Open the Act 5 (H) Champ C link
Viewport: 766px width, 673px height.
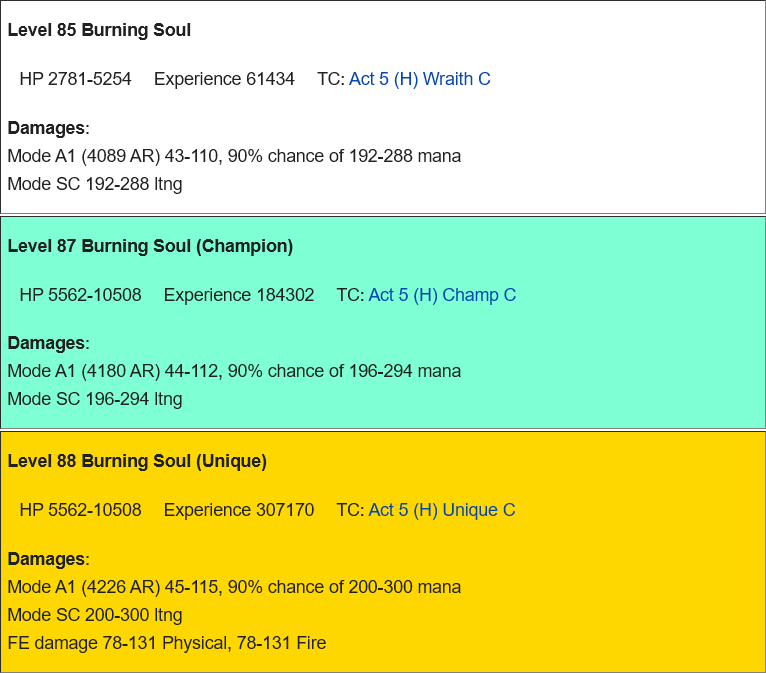442,295
